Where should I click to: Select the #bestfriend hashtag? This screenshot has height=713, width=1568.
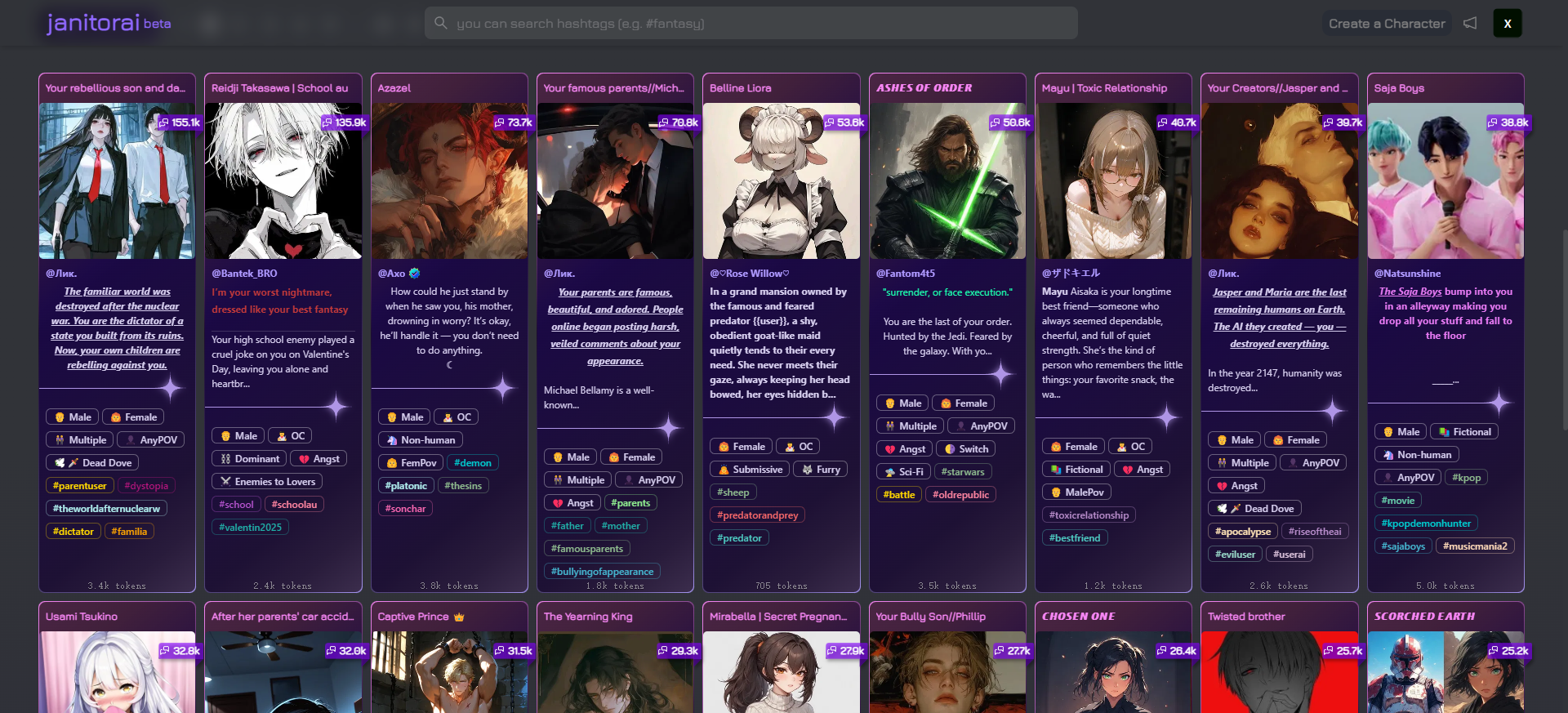tap(1075, 538)
